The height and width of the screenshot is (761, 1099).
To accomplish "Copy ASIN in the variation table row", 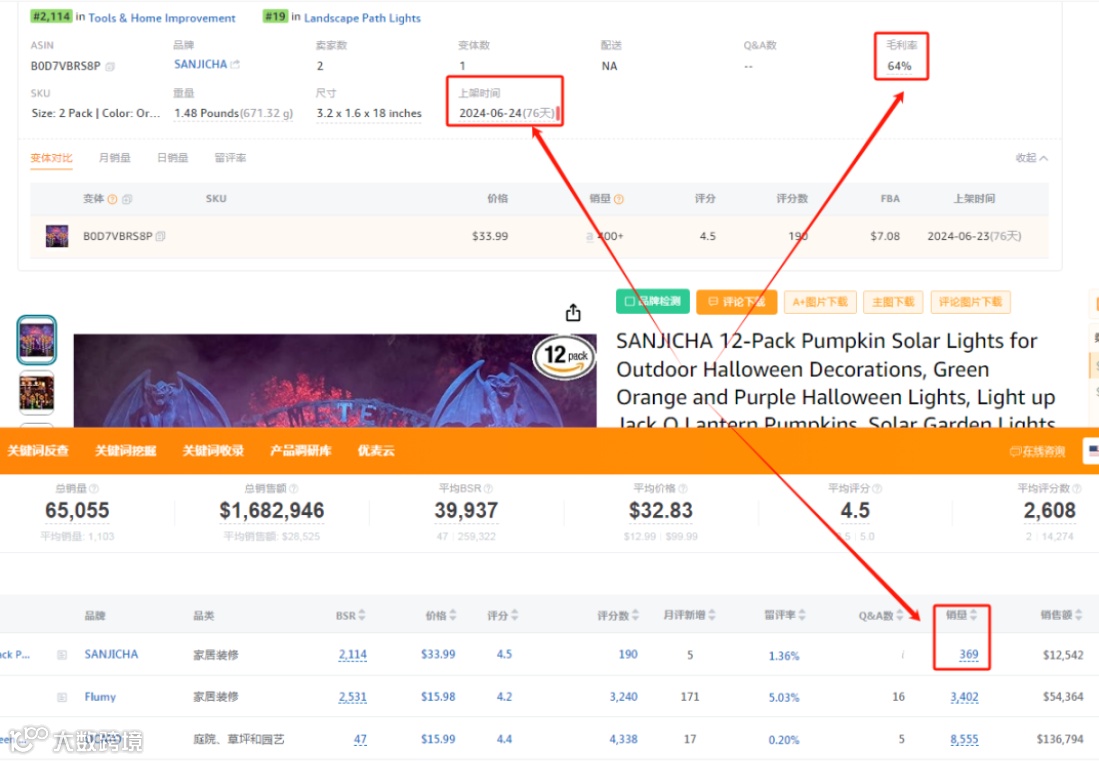I will 161,236.
